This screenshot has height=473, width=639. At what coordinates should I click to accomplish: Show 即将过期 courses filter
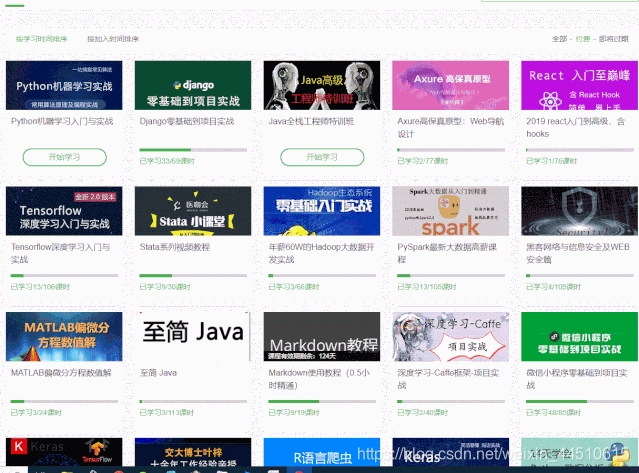point(614,39)
